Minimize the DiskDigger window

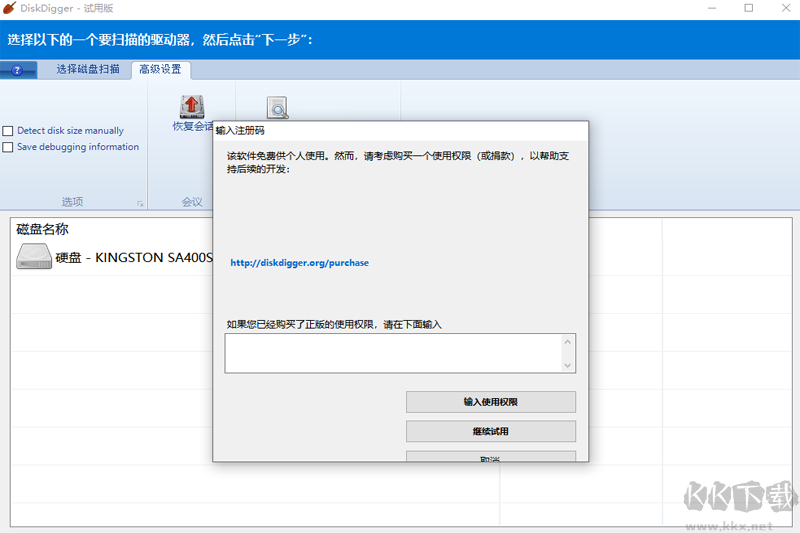tap(712, 8)
